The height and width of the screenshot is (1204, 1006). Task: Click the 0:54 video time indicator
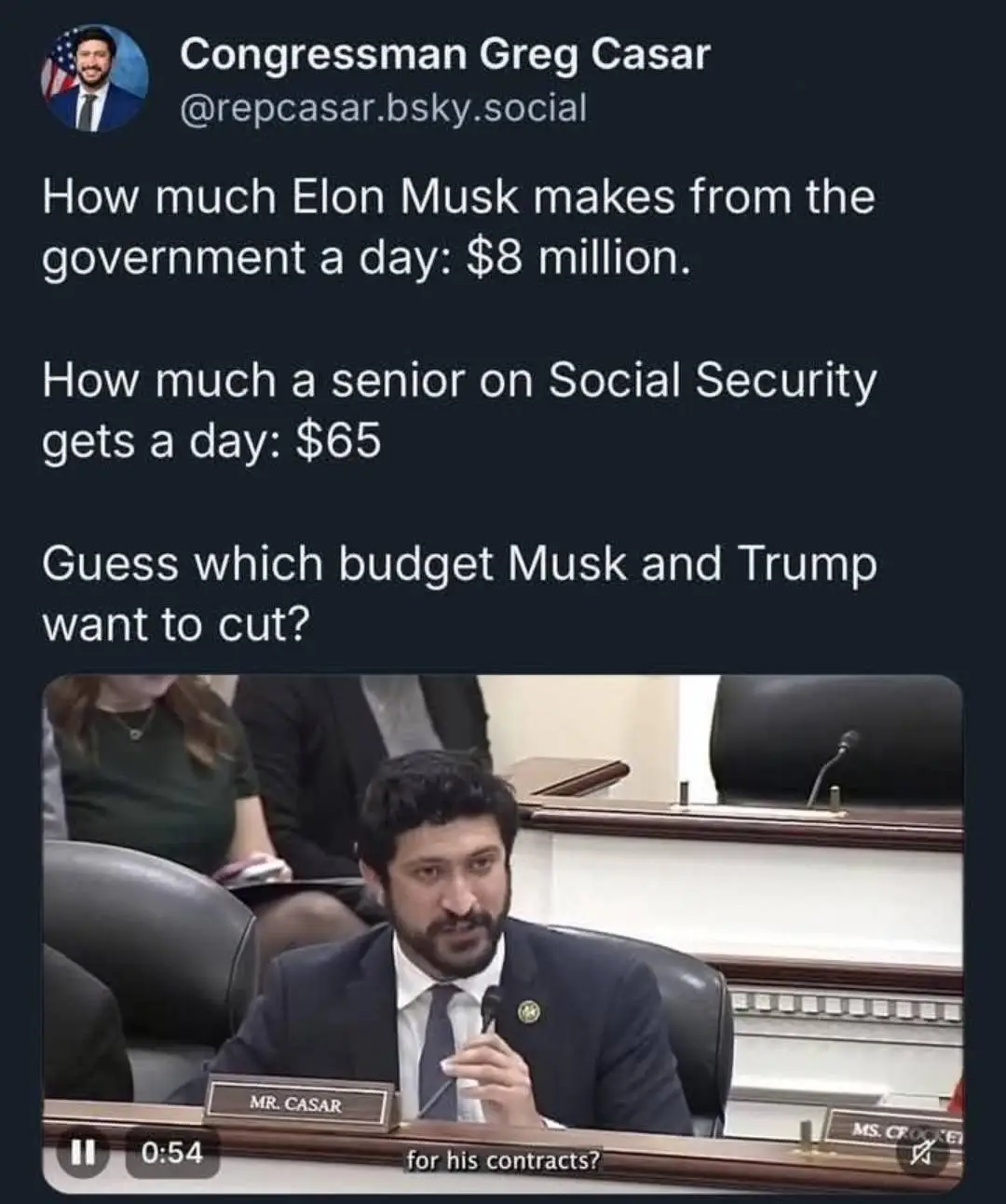click(172, 1153)
